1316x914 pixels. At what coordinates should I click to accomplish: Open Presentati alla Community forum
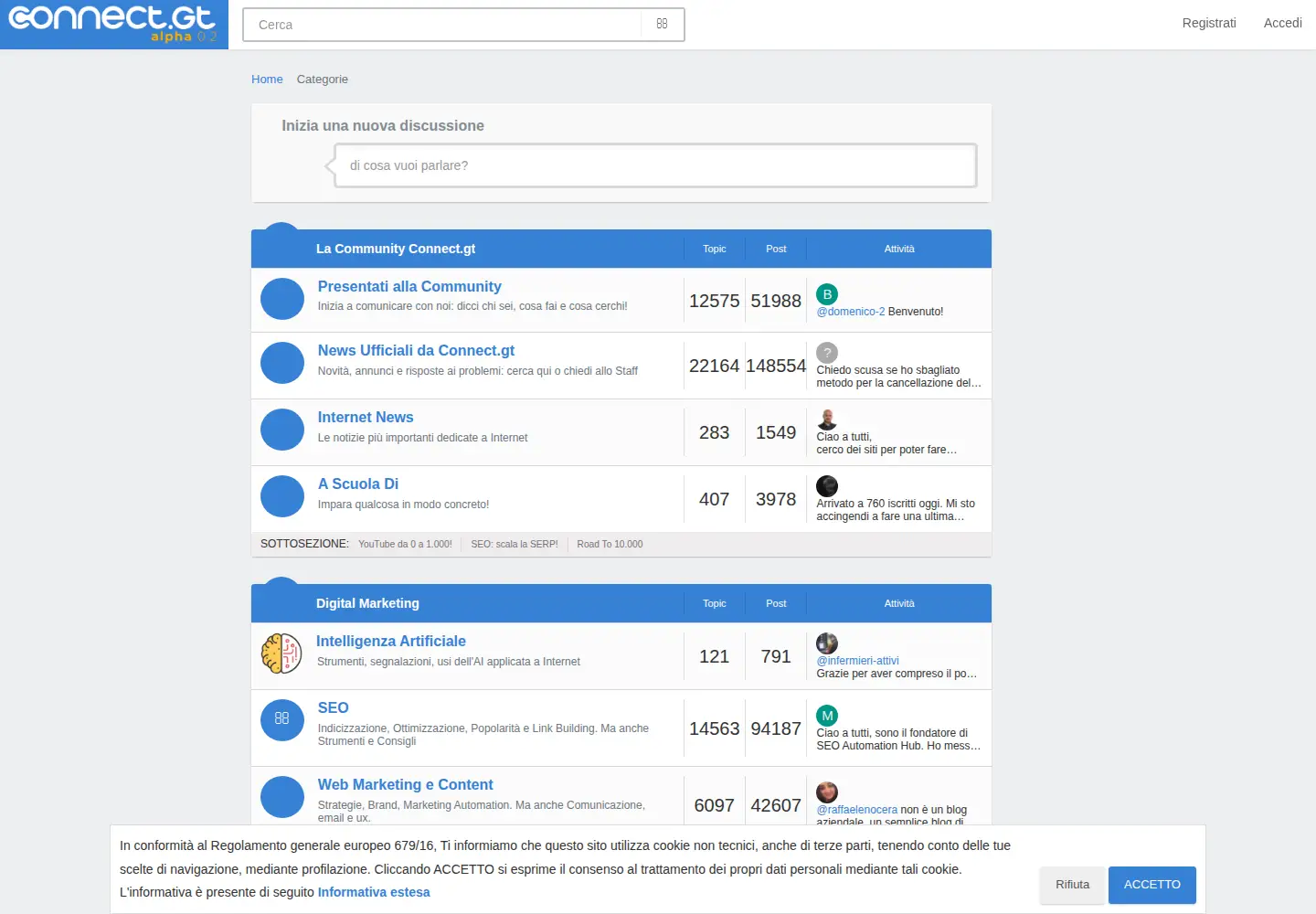[409, 287]
